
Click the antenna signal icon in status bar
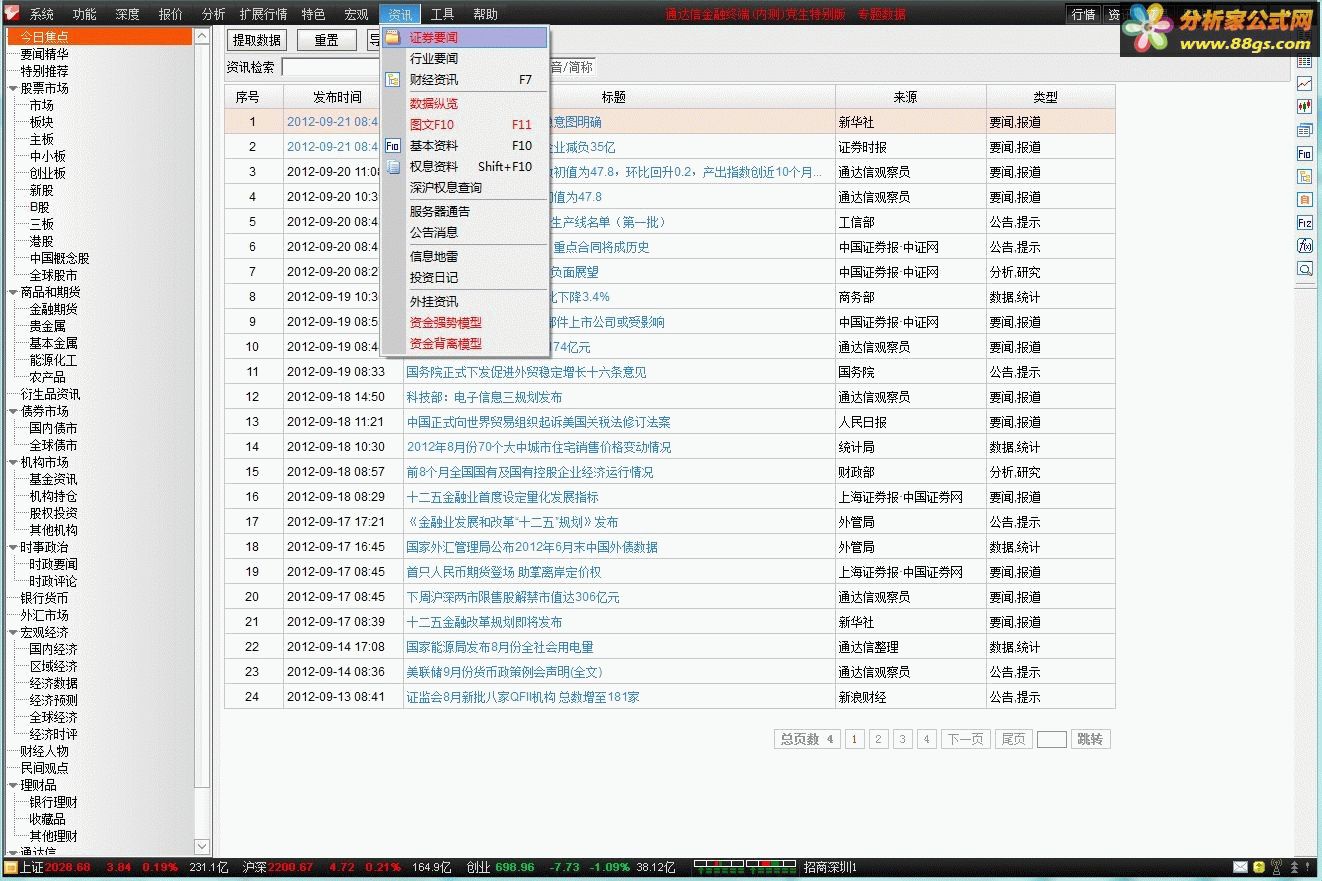click(x=1276, y=867)
